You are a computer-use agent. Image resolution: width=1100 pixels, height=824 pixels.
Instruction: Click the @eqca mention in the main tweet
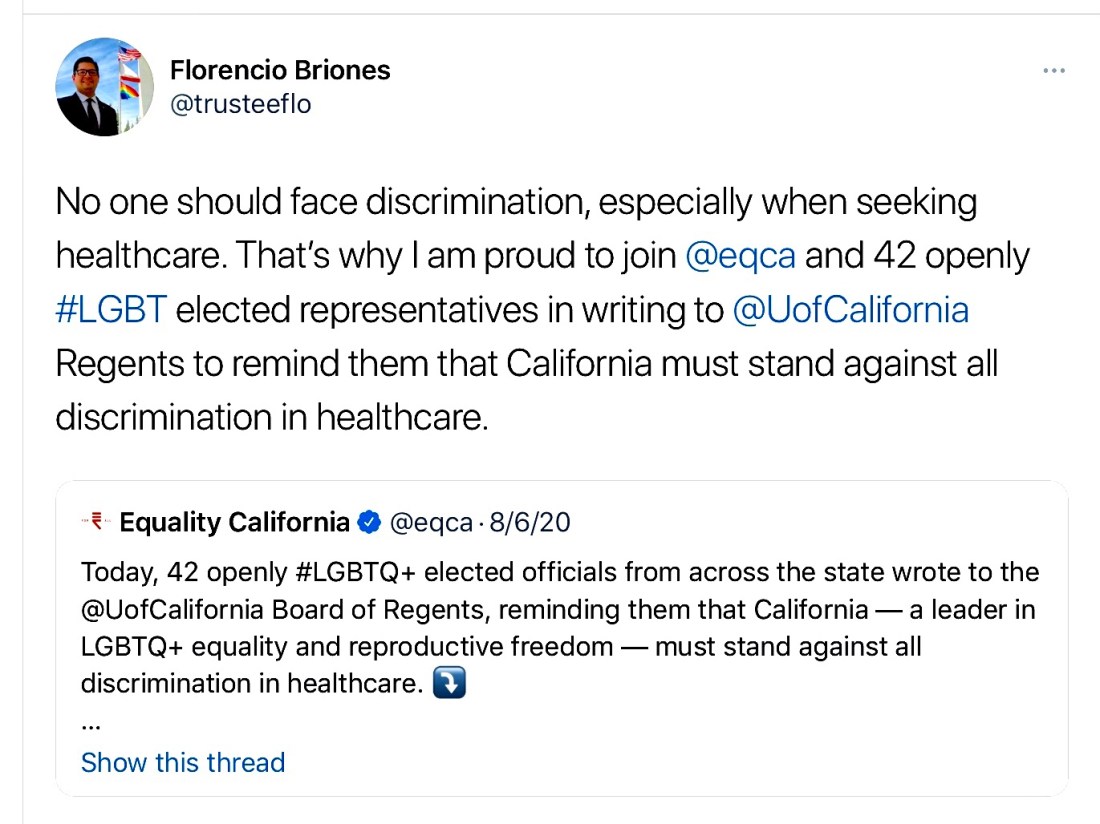point(741,256)
